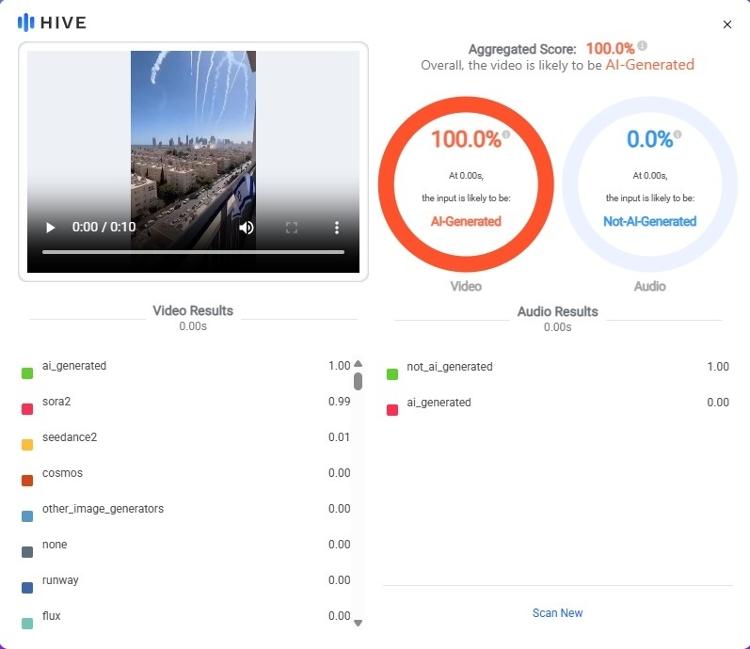Select the runway result label
Image resolution: width=750 pixels, height=649 pixels.
point(60,580)
